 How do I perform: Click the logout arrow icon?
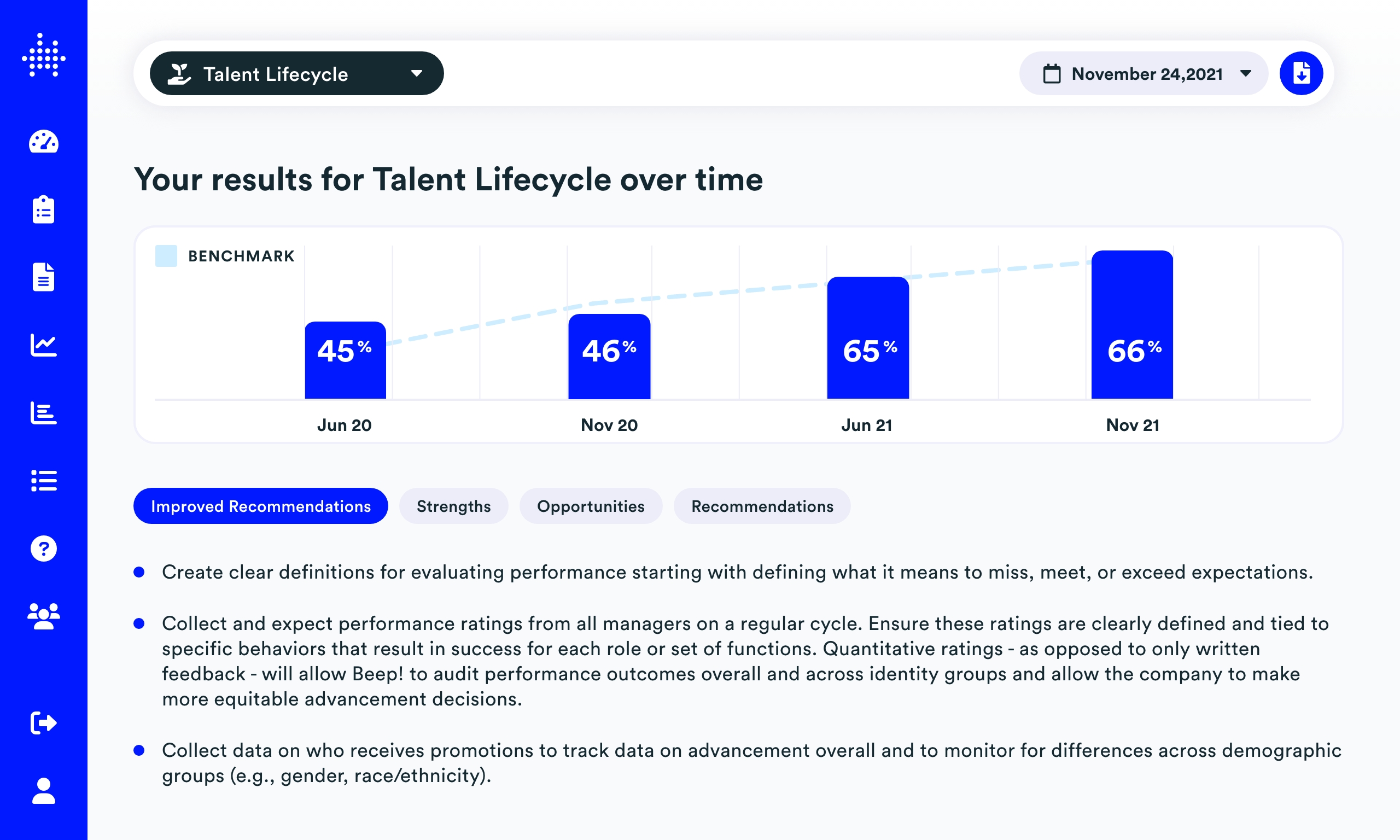pos(44,723)
